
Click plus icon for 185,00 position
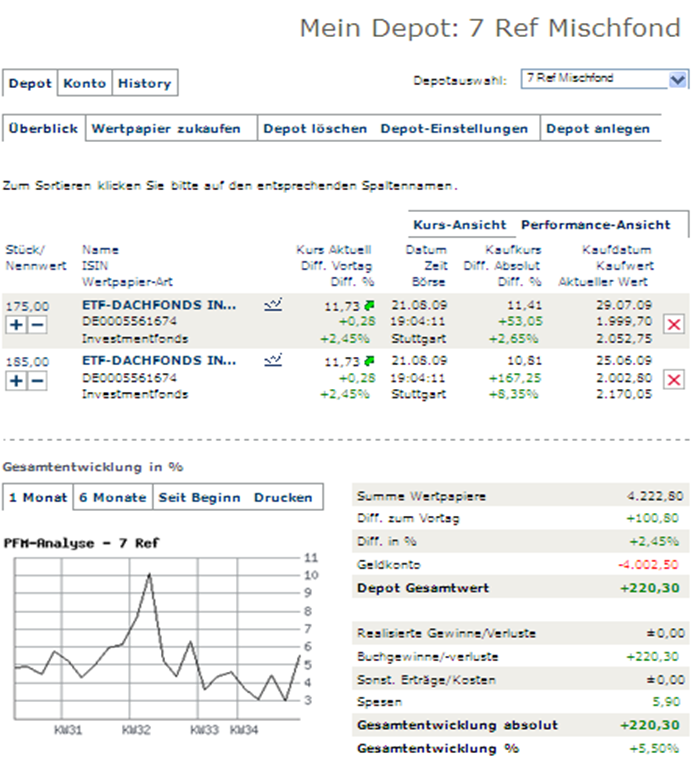pos(15,380)
